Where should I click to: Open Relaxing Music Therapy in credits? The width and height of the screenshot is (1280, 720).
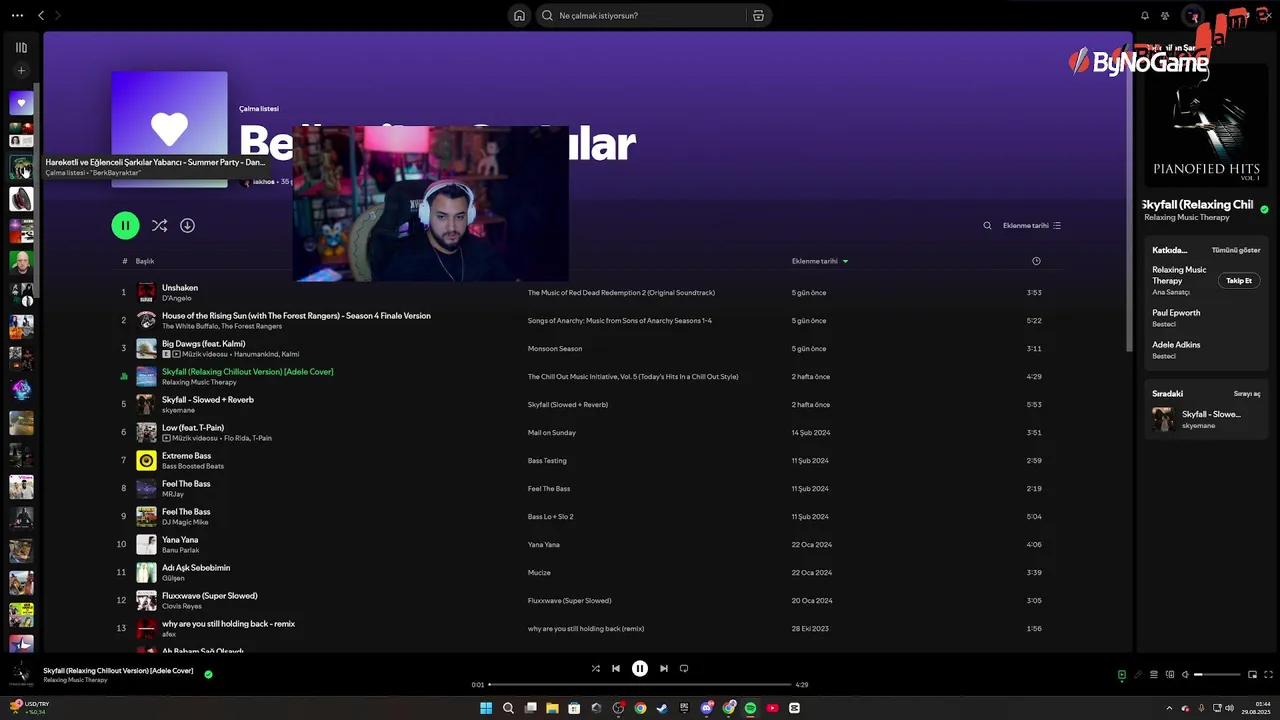click(x=1179, y=275)
